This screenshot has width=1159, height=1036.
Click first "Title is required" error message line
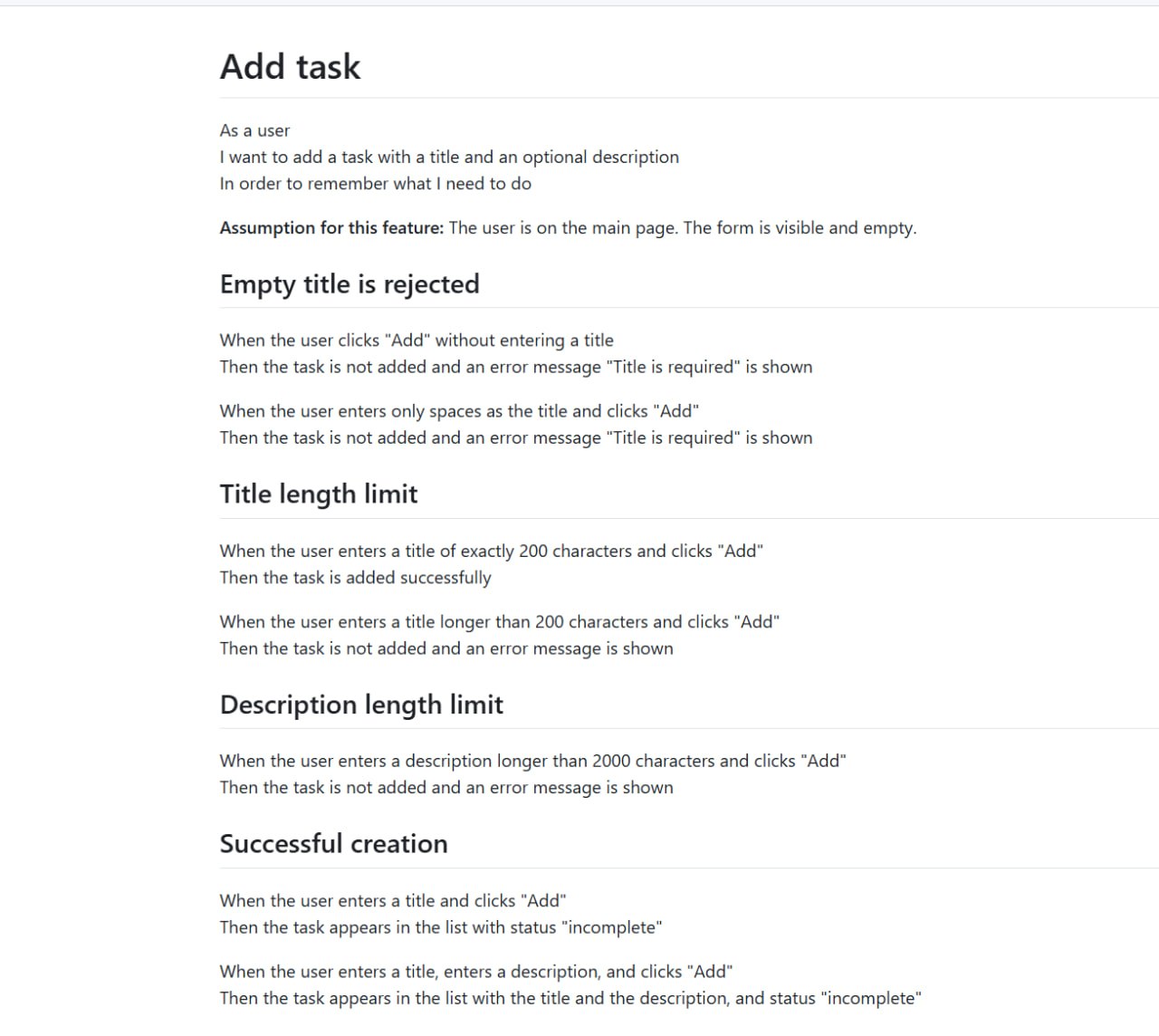click(x=516, y=368)
